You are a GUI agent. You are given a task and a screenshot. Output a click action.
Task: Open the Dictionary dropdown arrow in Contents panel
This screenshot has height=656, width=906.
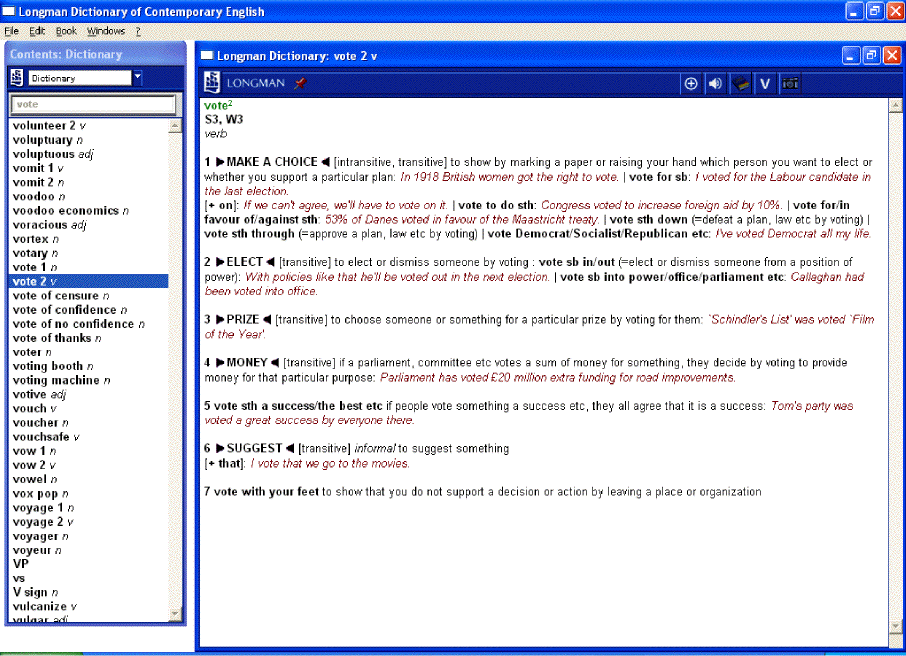pyautogui.click(x=138, y=77)
